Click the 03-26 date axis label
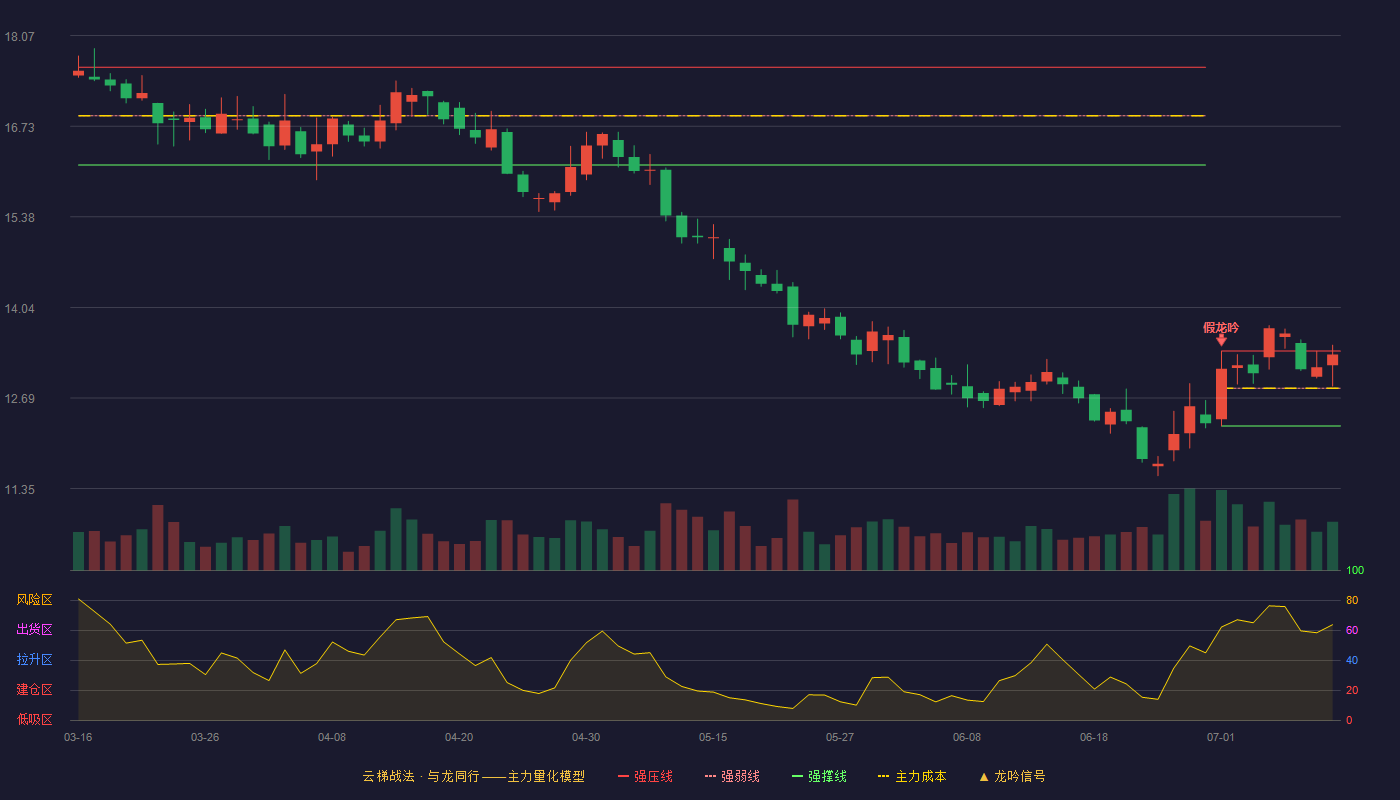The width and height of the screenshot is (1400, 800). coord(205,737)
